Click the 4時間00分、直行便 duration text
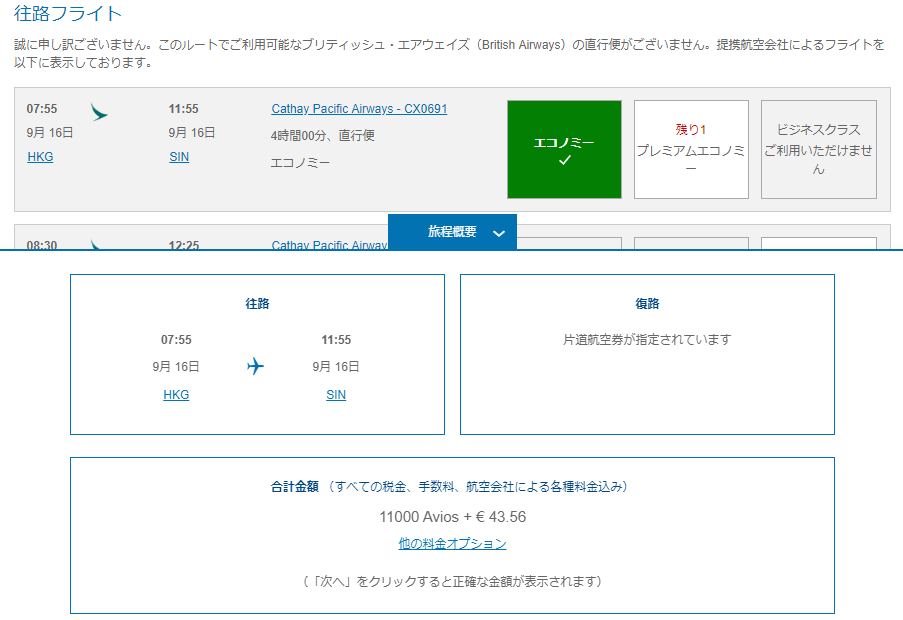This screenshot has height=620, width=903. coord(322,135)
